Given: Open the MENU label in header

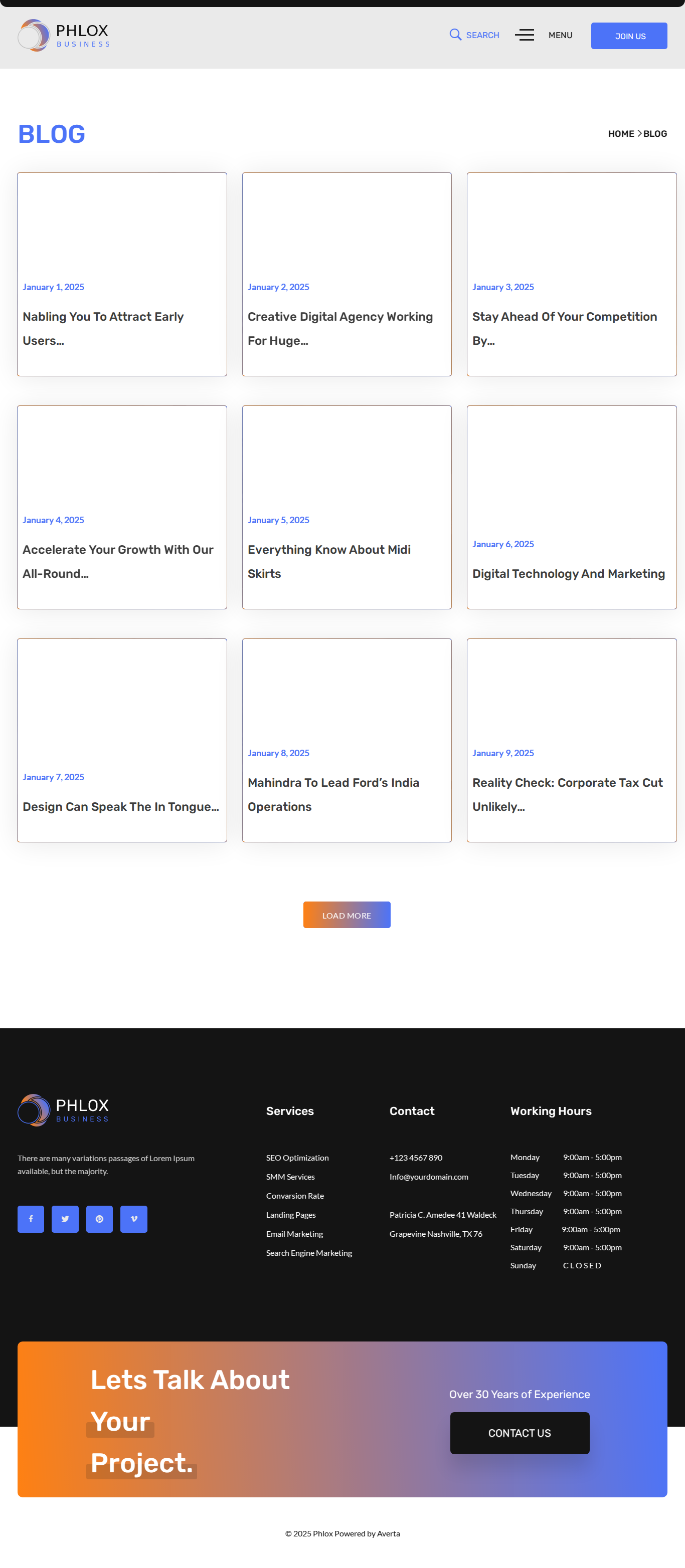Looking at the screenshot, I should [x=560, y=35].
